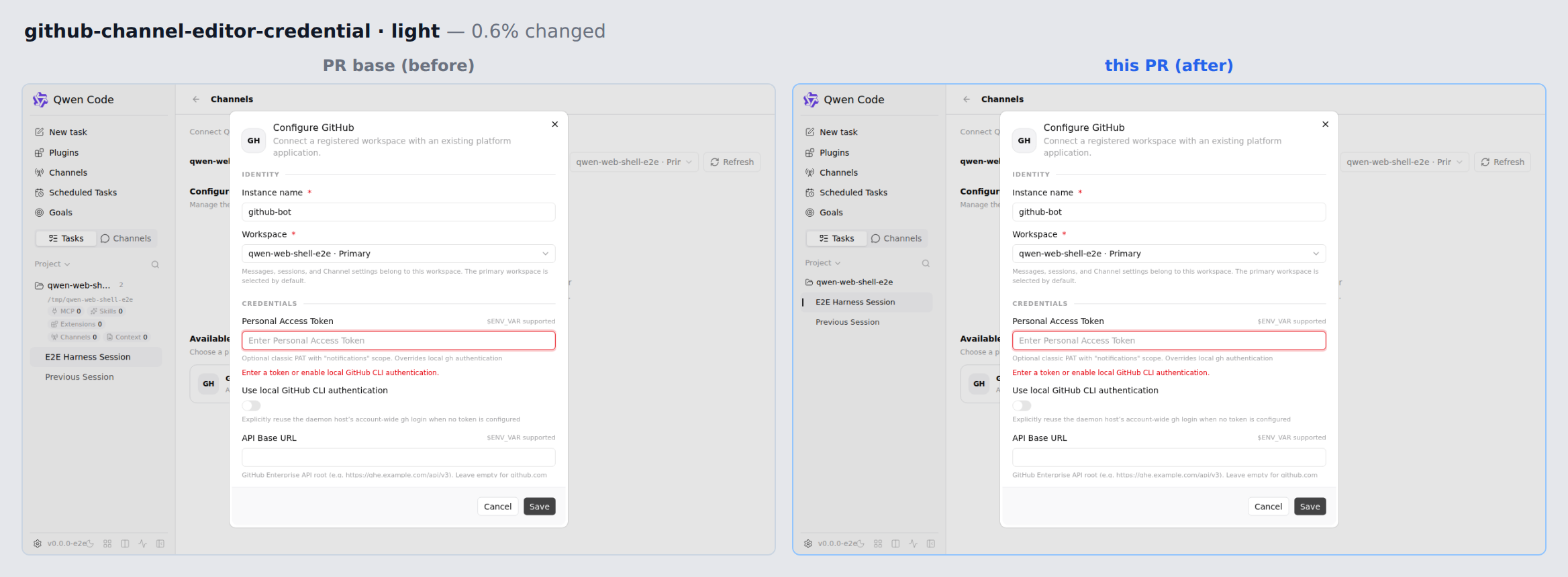Open Channels sidebar item in before panel
Screen dimensions: 1568x577
tap(68, 173)
